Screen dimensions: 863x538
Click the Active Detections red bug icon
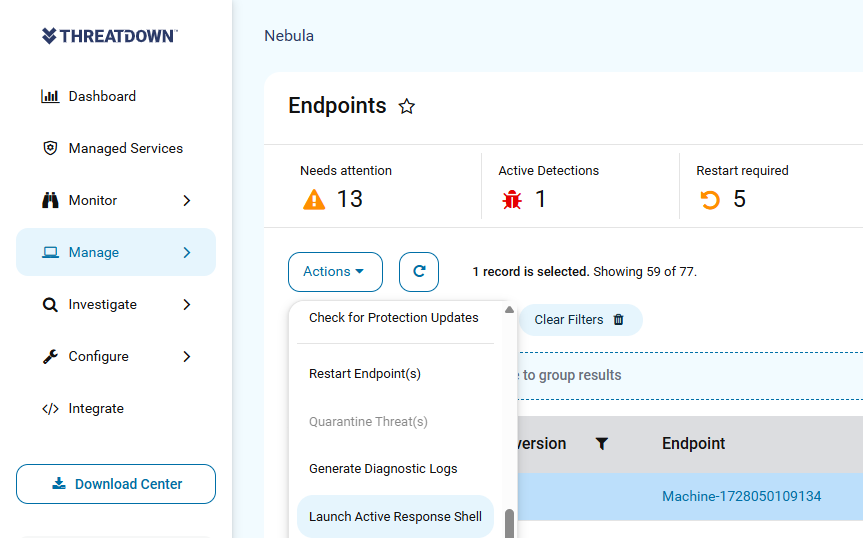pyautogui.click(x=512, y=199)
